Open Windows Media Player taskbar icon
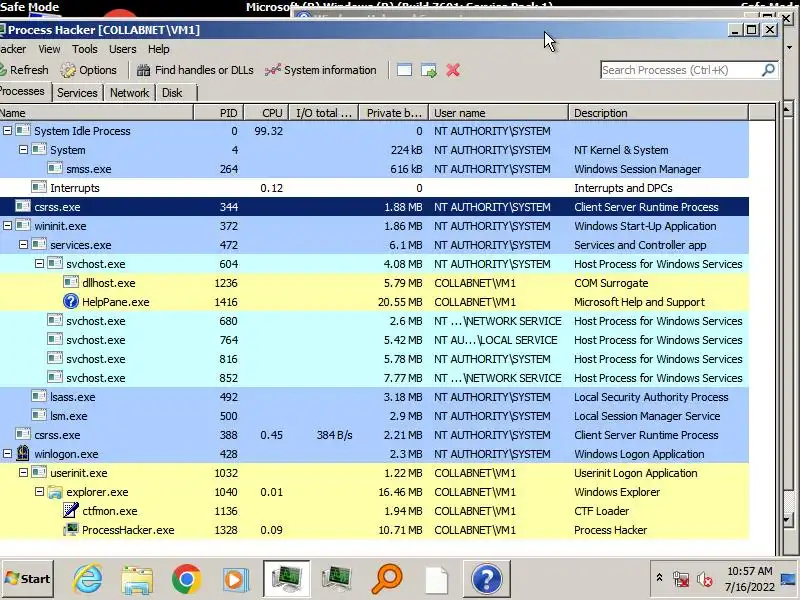The height and width of the screenshot is (600, 800). pyautogui.click(x=236, y=579)
